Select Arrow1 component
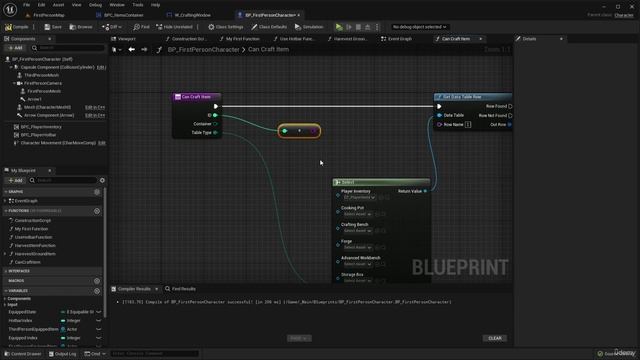This screenshot has height=360, width=640. pyautogui.click(x=34, y=99)
